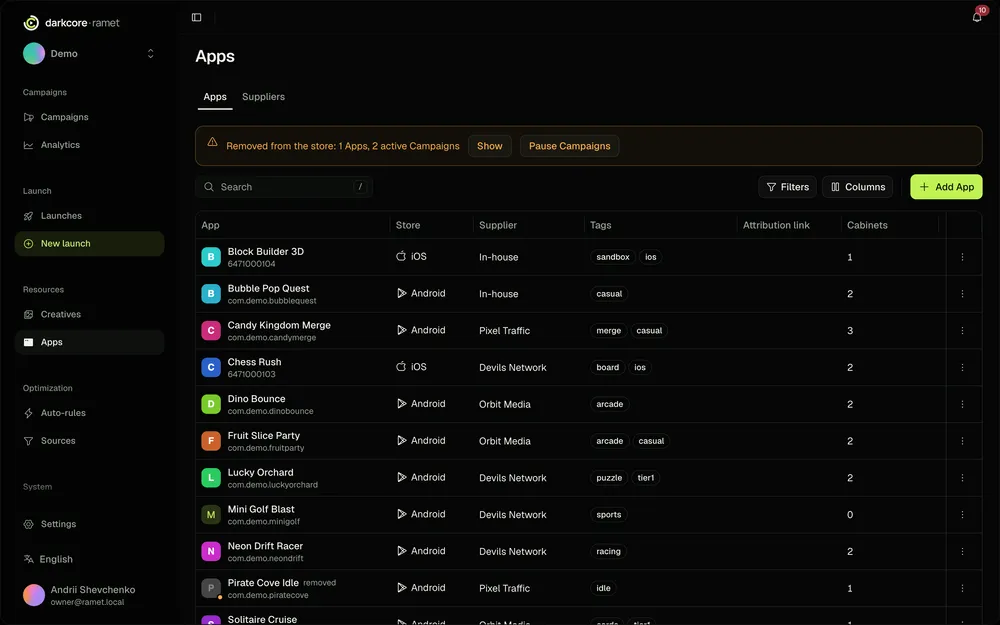
Task: Open row menu for Dino Bounce
Action: click(962, 404)
